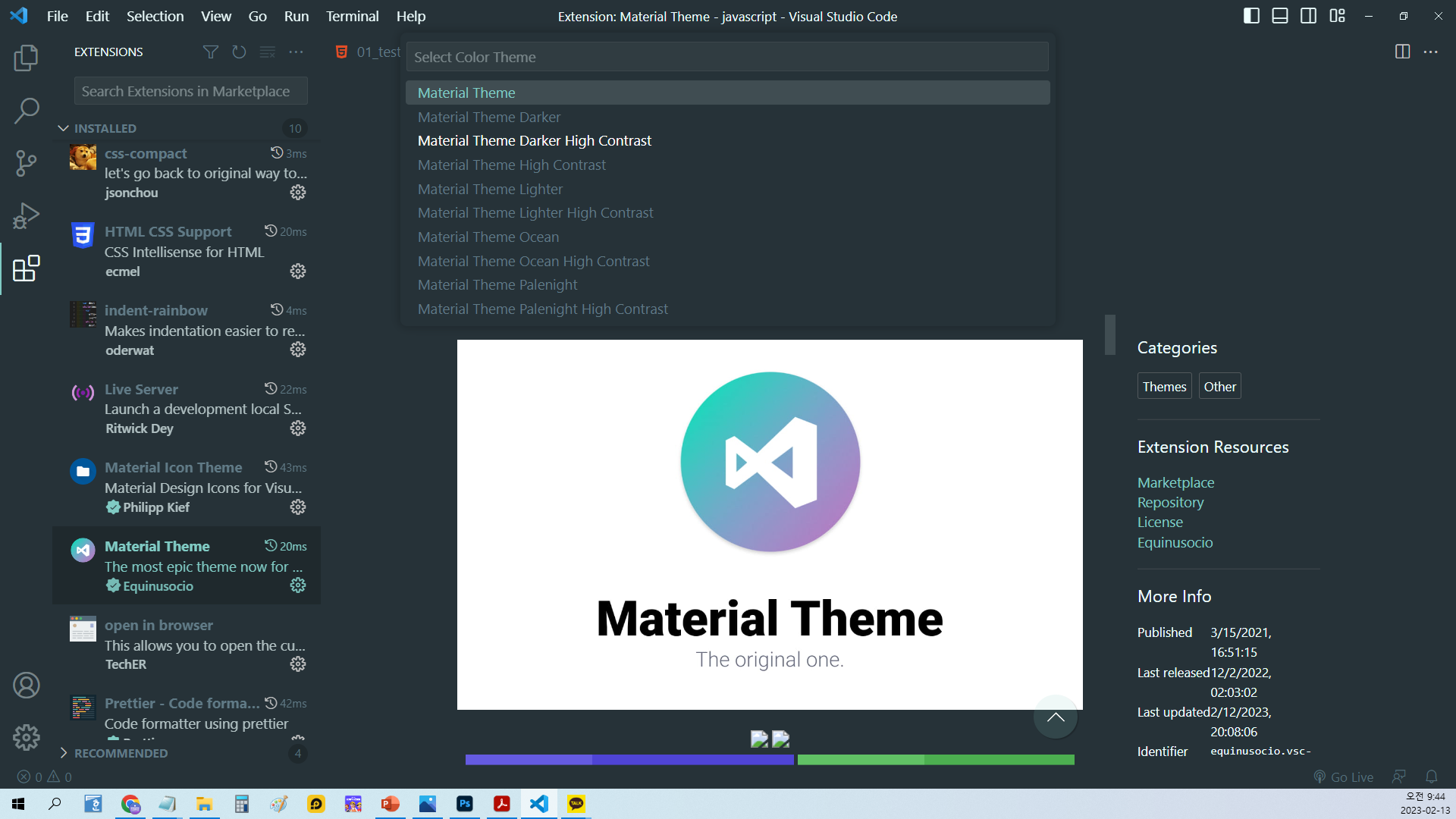This screenshot has height=819, width=1456.
Task: Open the Run and Debug view
Action: [26, 215]
